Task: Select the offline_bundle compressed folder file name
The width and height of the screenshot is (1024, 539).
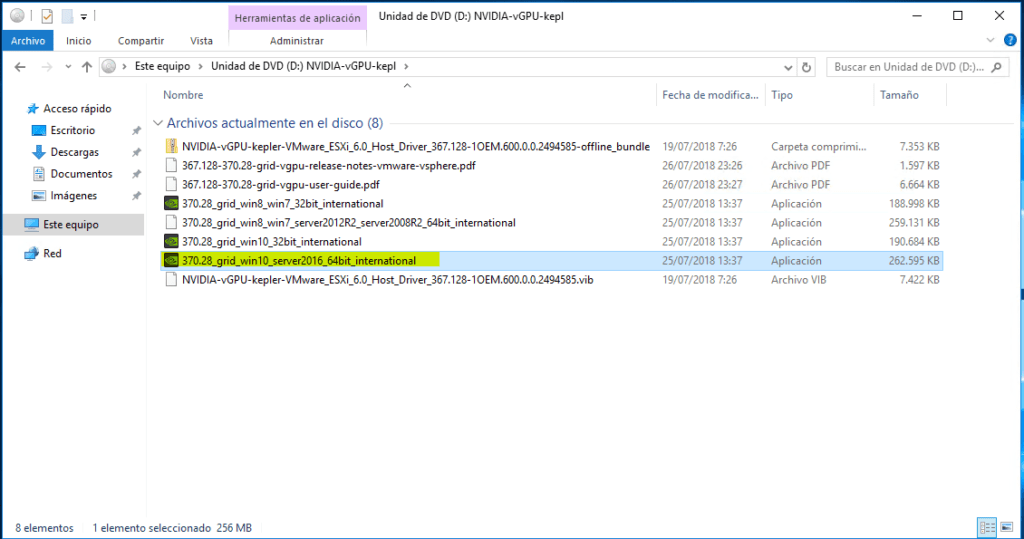Action: [416, 146]
